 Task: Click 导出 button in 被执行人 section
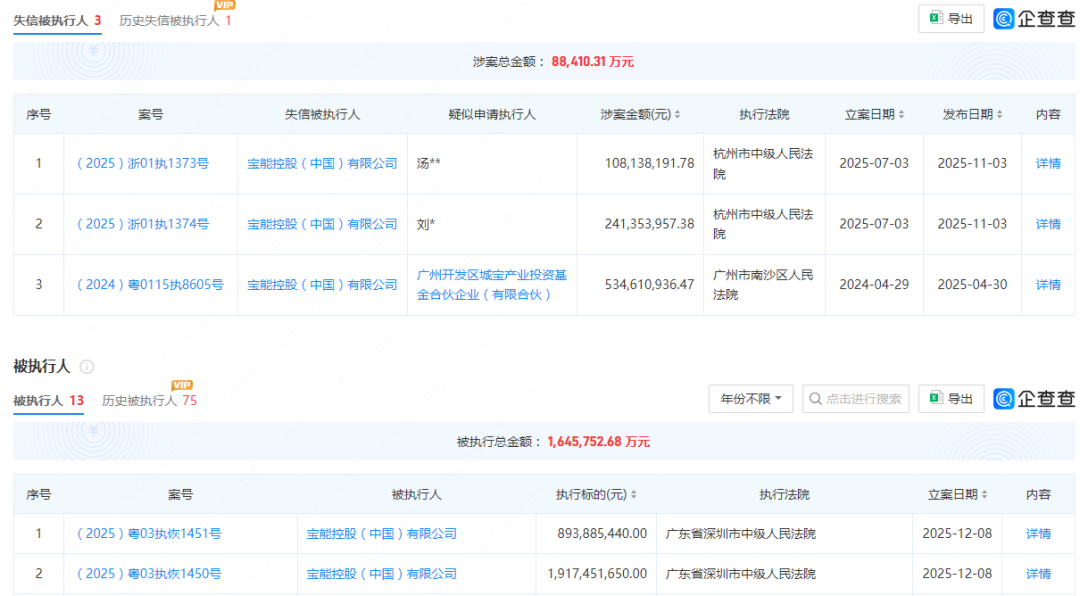(951, 399)
